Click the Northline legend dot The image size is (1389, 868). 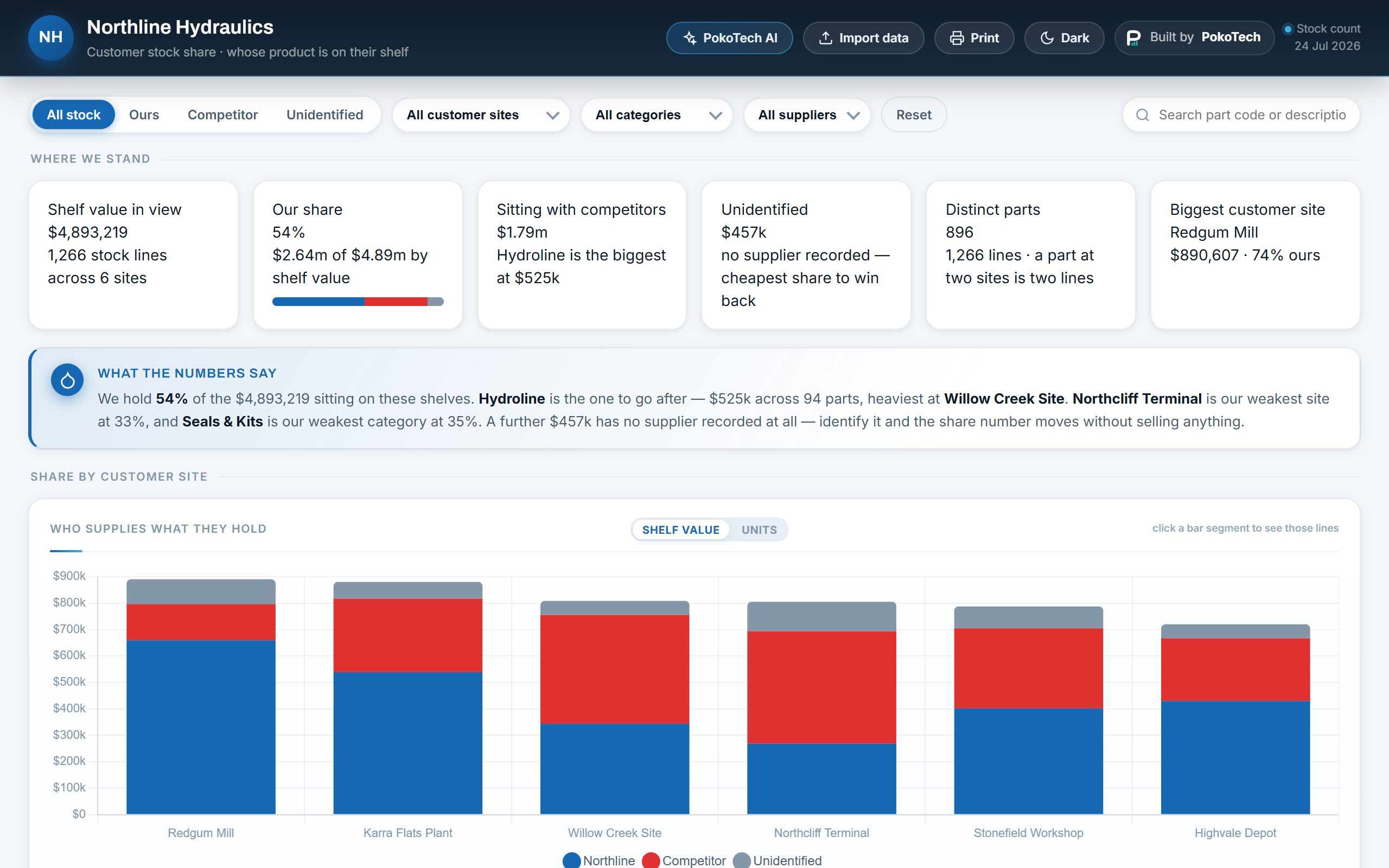571,860
